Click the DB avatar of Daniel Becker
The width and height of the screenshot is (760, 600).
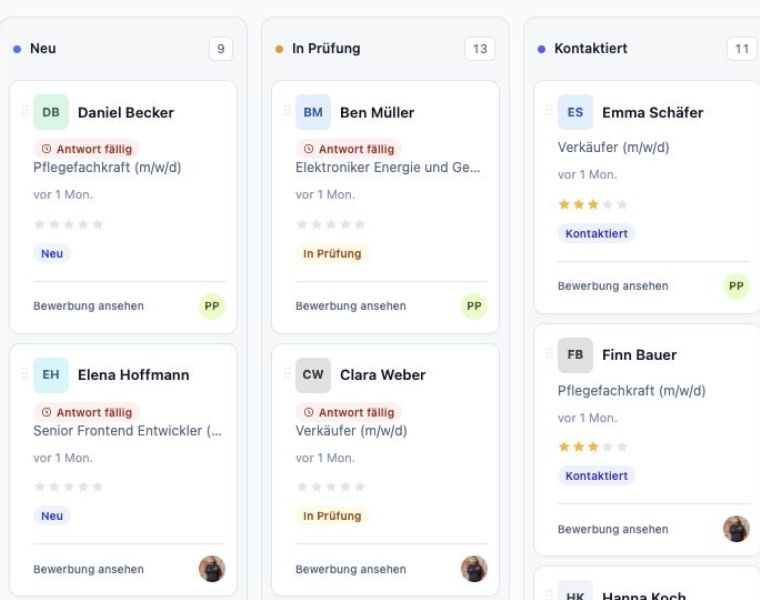[x=51, y=112]
